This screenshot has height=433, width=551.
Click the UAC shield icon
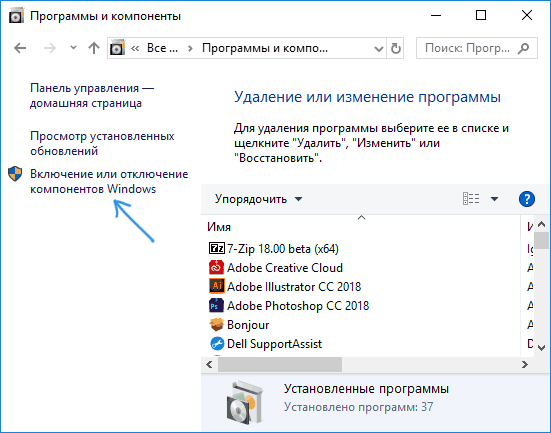[x=15, y=174]
